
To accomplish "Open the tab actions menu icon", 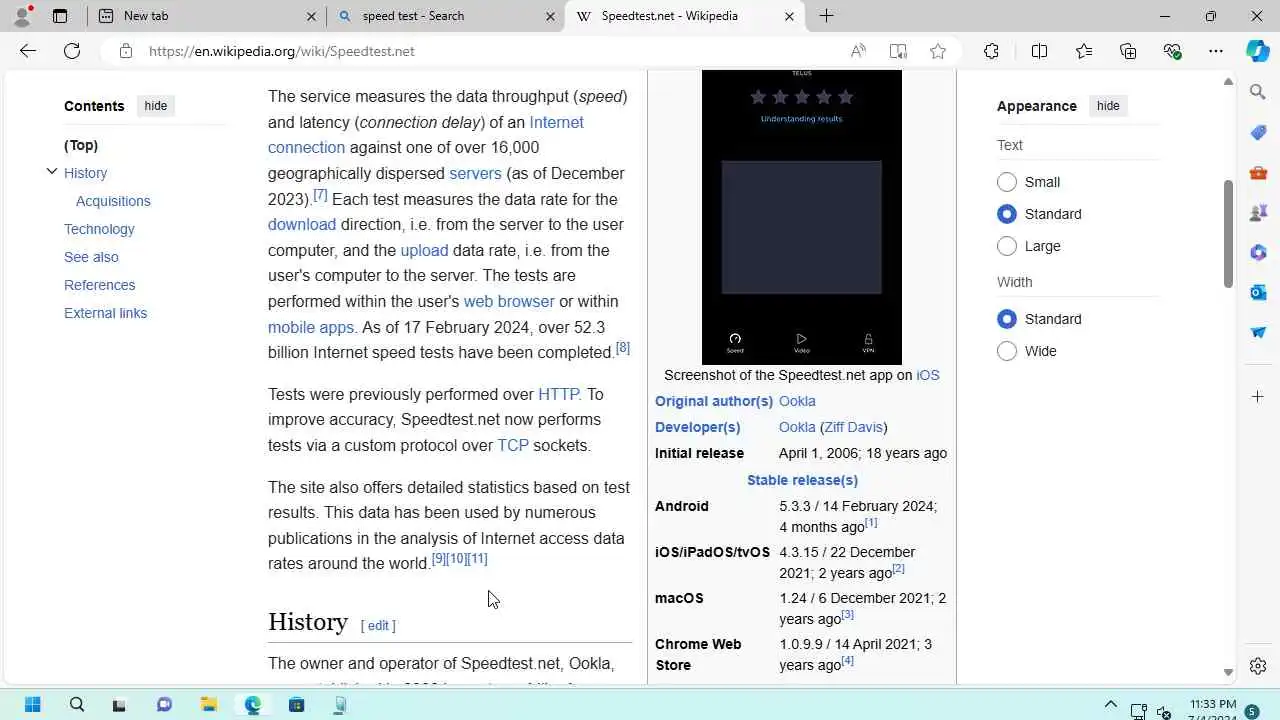I will (60, 16).
